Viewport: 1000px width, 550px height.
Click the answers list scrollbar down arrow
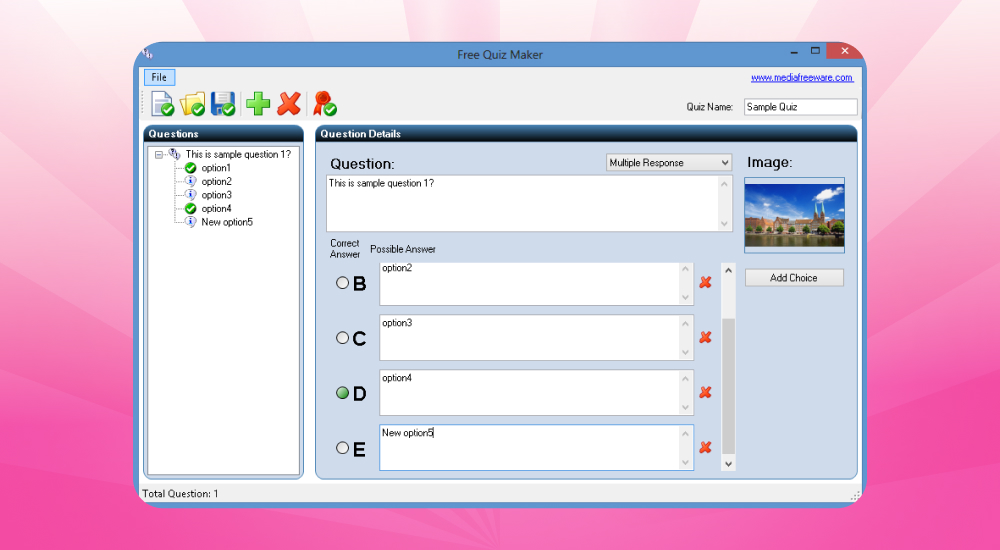pos(728,464)
